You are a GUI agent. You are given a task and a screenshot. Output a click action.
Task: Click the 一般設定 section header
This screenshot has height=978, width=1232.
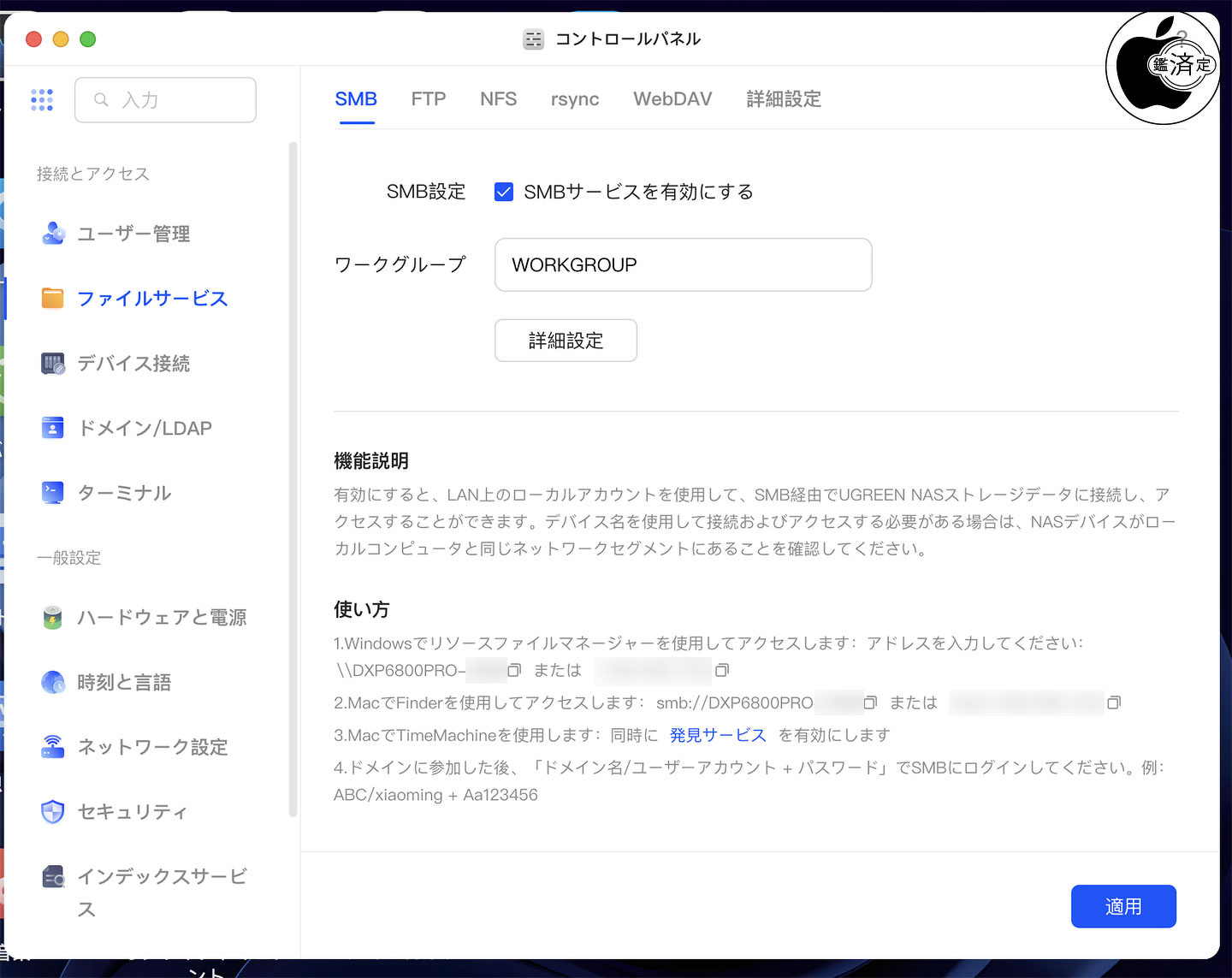pyautogui.click(x=68, y=558)
